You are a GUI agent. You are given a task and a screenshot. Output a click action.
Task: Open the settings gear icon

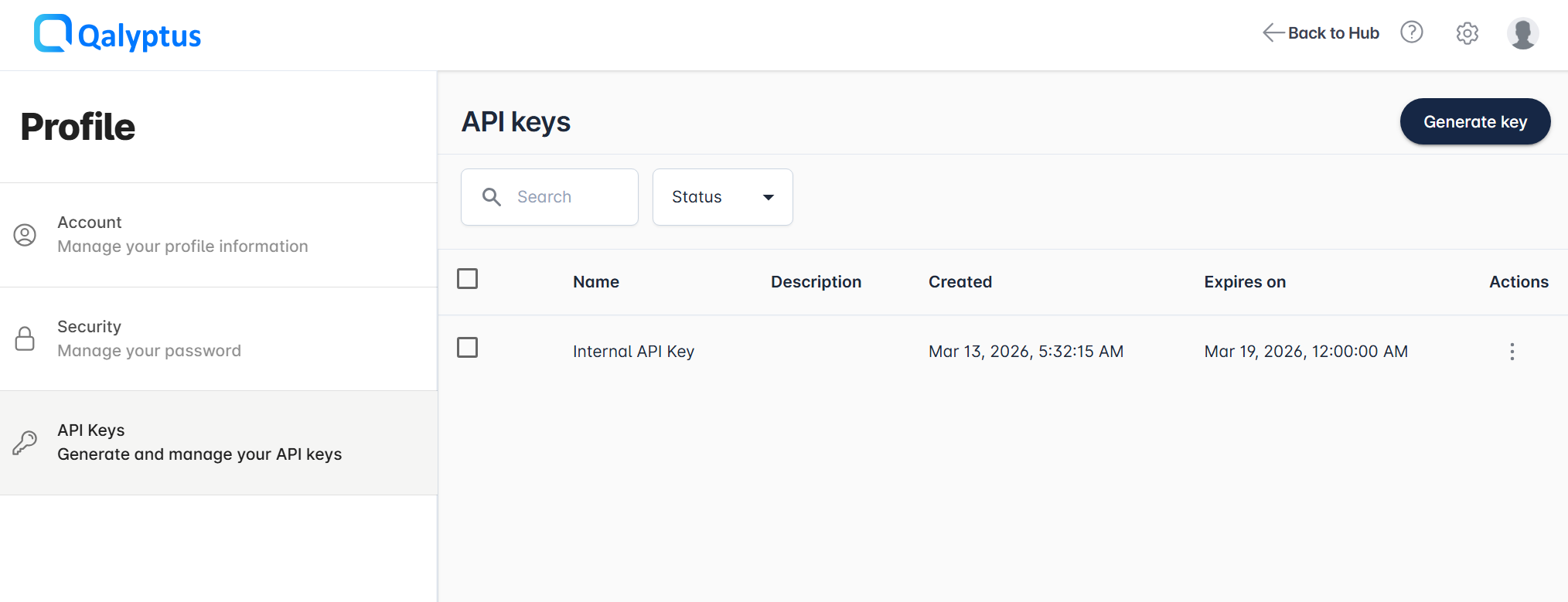pos(1467,33)
